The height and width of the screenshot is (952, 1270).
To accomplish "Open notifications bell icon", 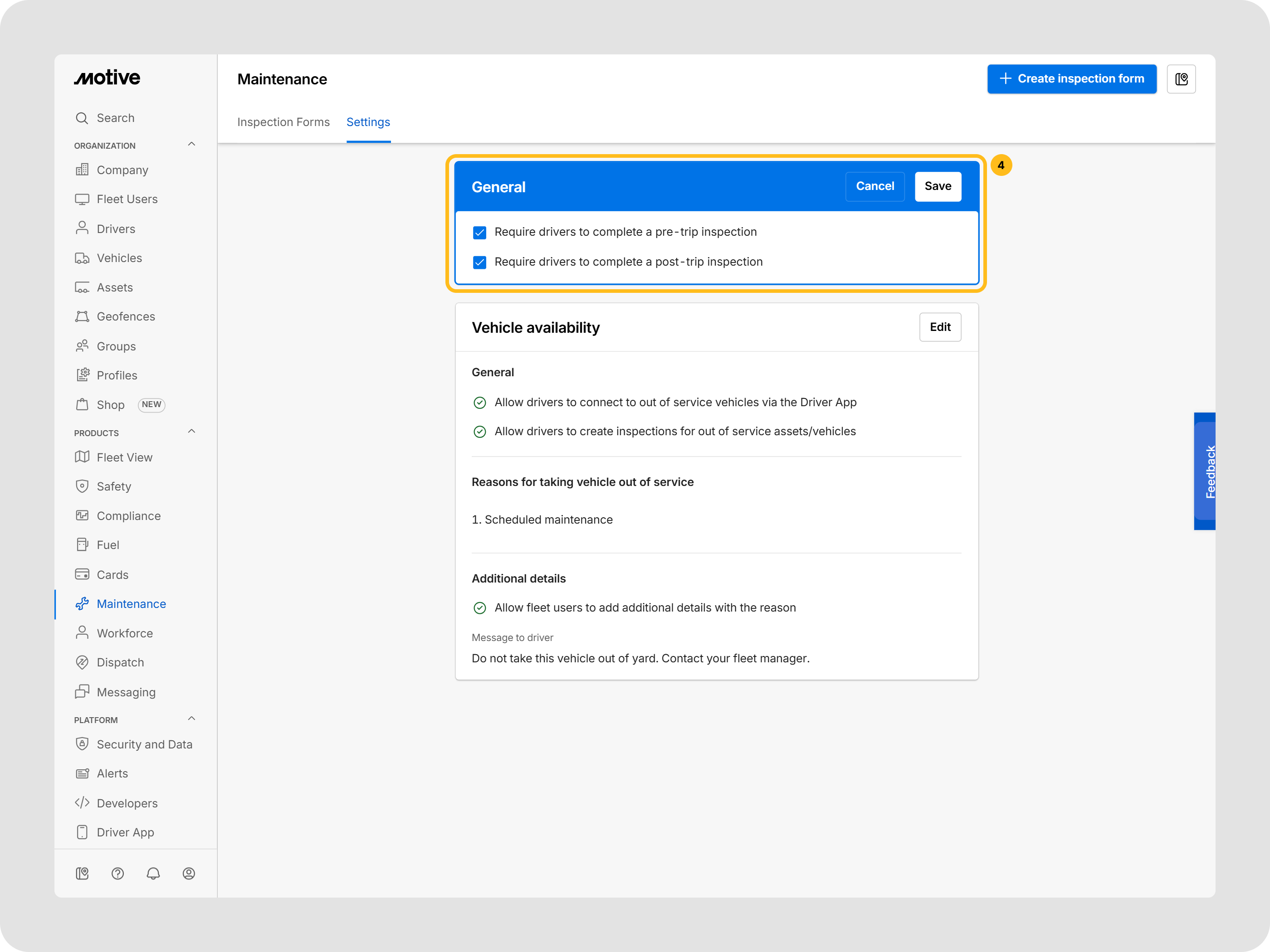I will point(153,874).
